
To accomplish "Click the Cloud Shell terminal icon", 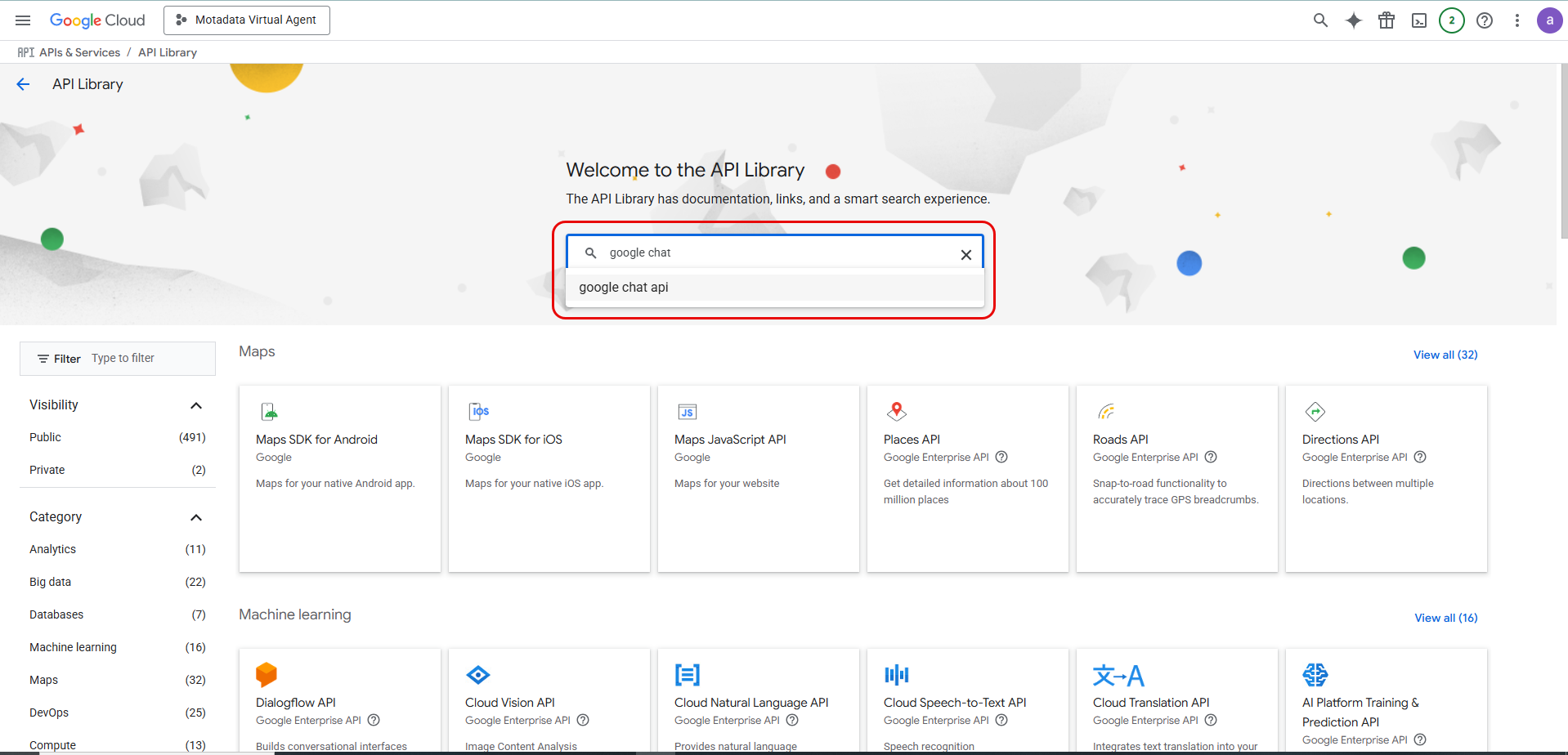I will (1419, 20).
